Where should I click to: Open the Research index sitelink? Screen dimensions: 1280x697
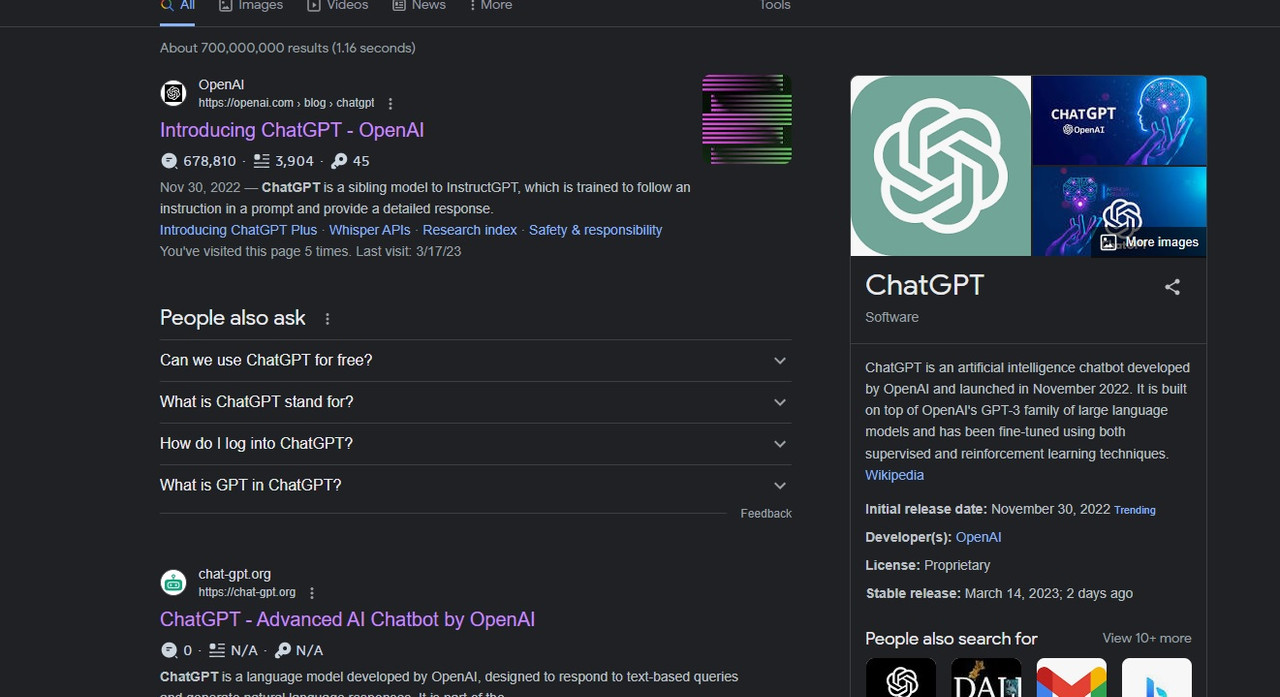click(x=470, y=230)
